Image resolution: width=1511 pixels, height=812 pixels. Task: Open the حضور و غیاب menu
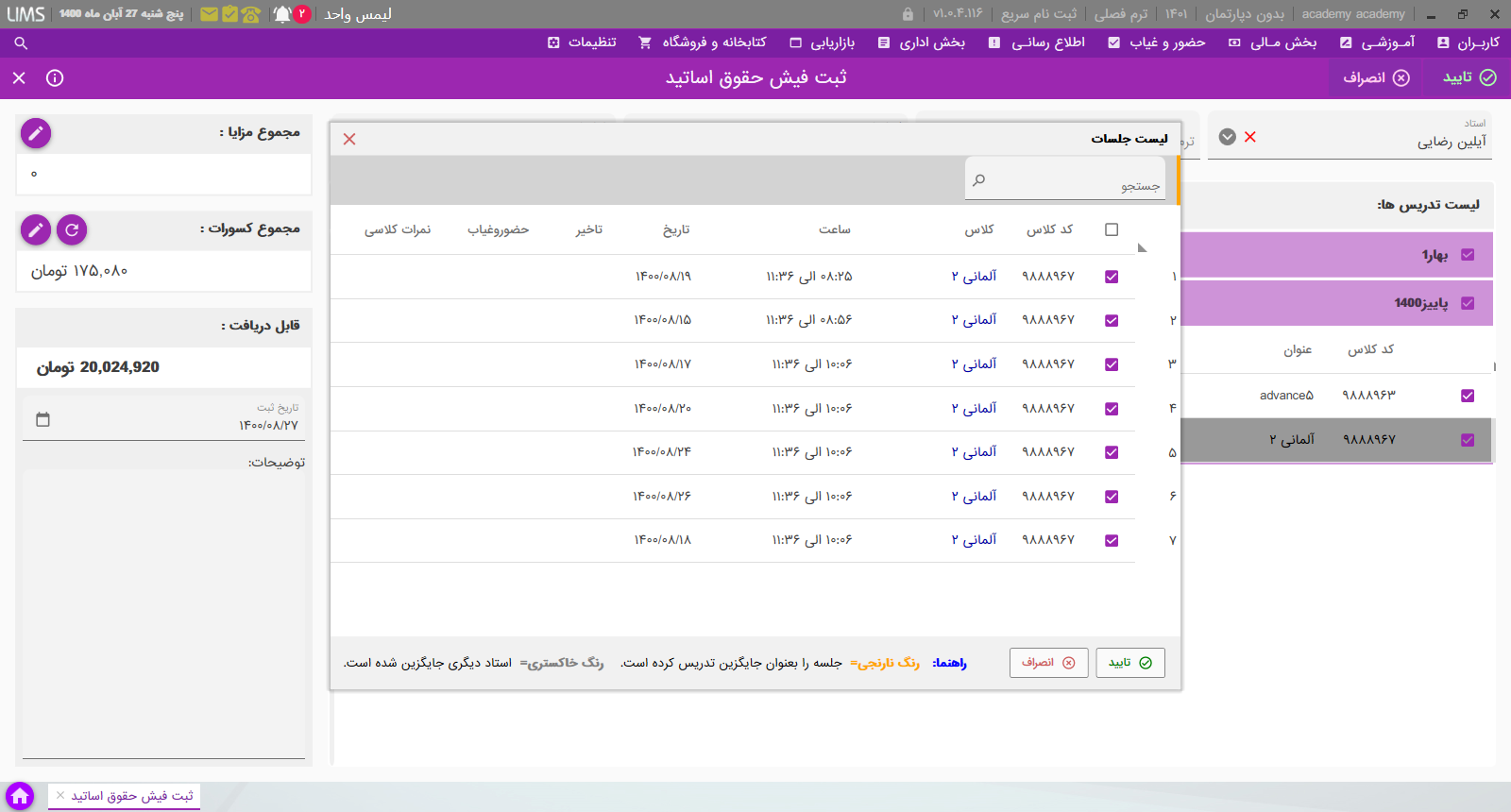[1157, 42]
